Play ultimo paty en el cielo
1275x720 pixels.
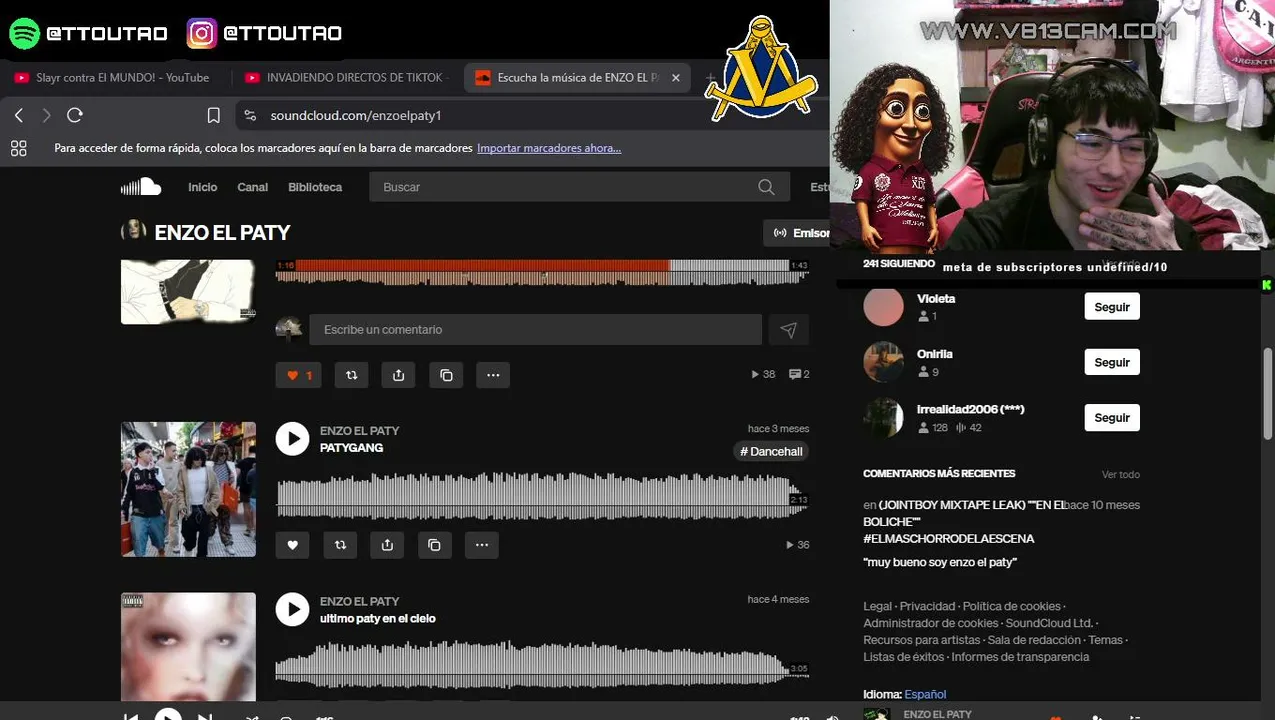click(x=292, y=609)
